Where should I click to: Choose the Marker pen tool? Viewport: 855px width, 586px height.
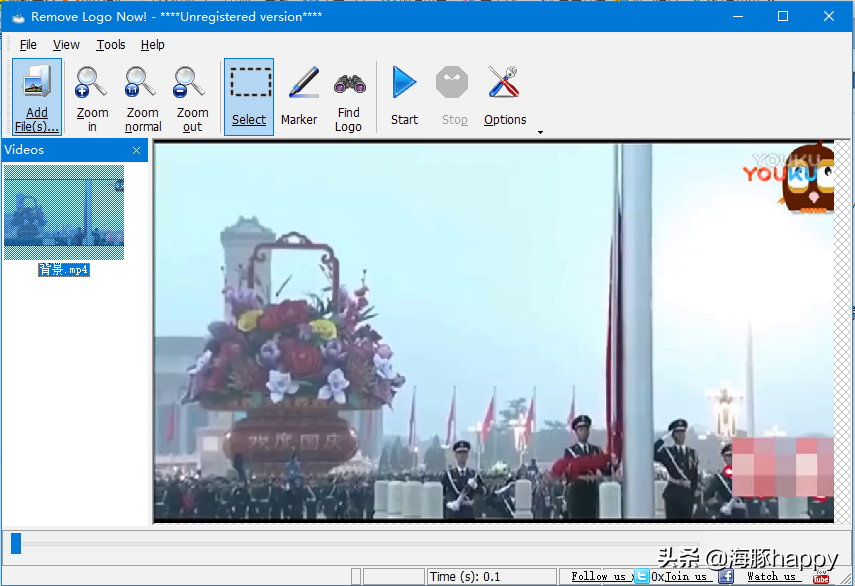(299, 97)
